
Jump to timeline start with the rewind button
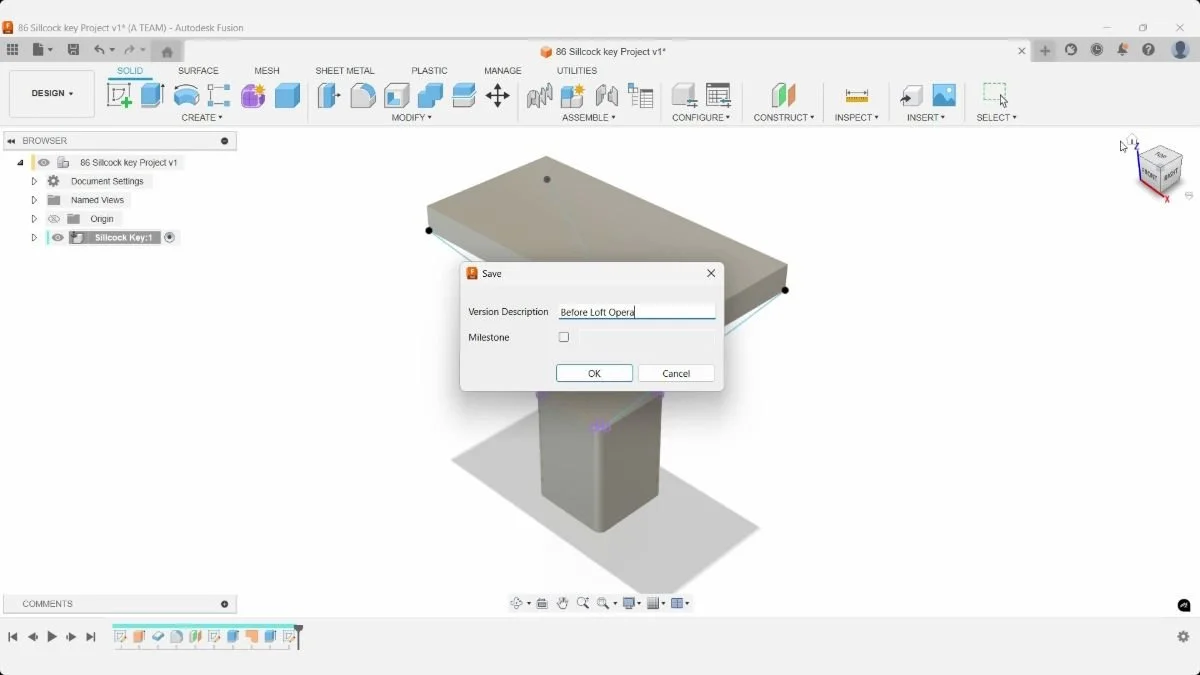pos(13,637)
